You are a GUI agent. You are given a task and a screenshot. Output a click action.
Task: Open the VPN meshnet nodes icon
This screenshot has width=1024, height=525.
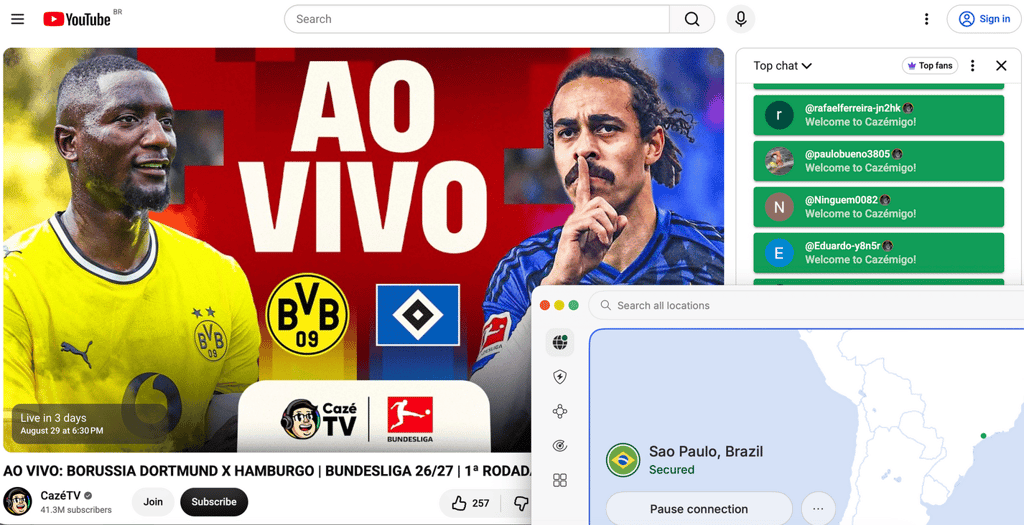pos(560,411)
